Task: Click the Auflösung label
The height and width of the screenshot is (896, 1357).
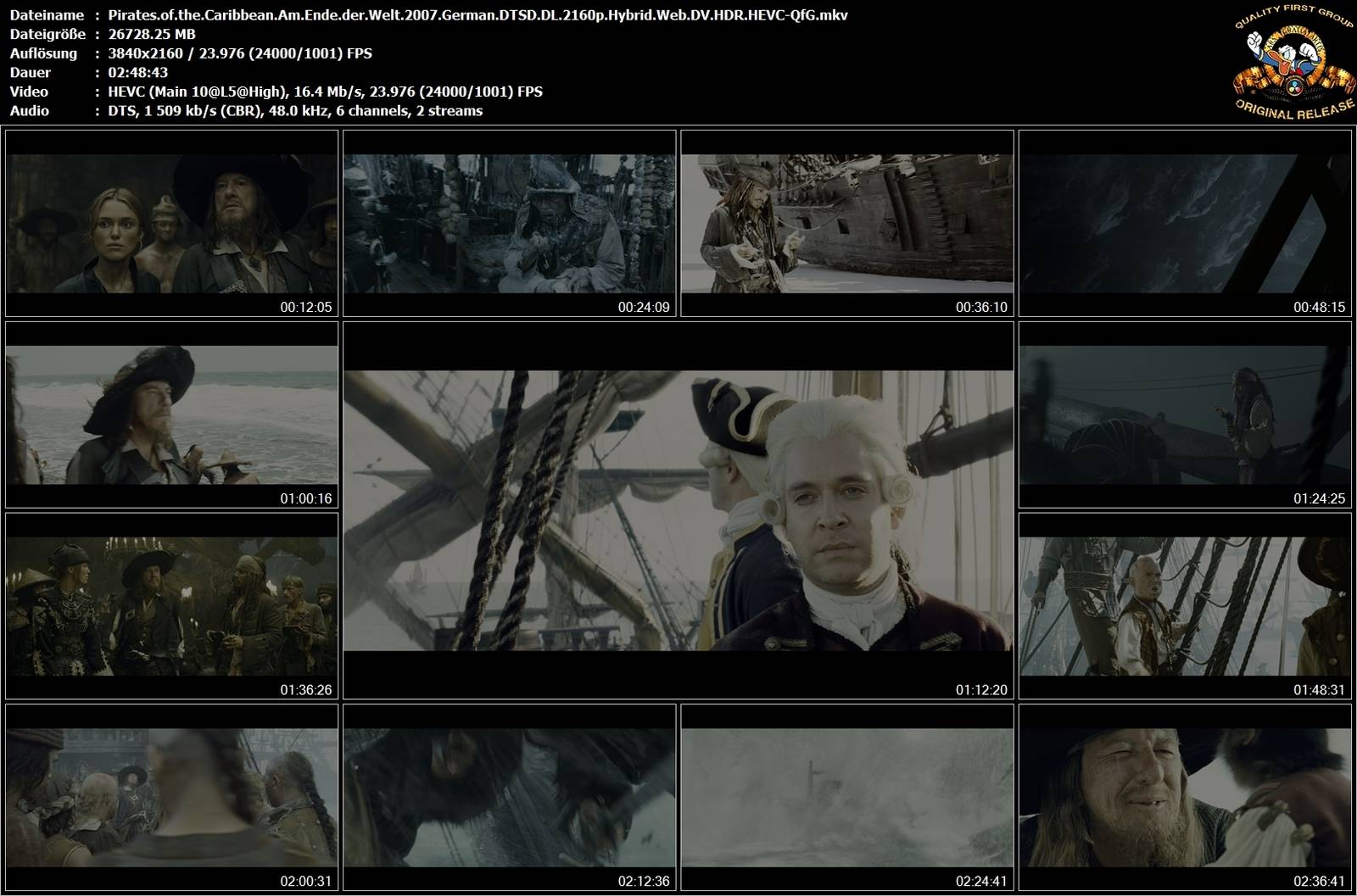Action: tap(43, 53)
